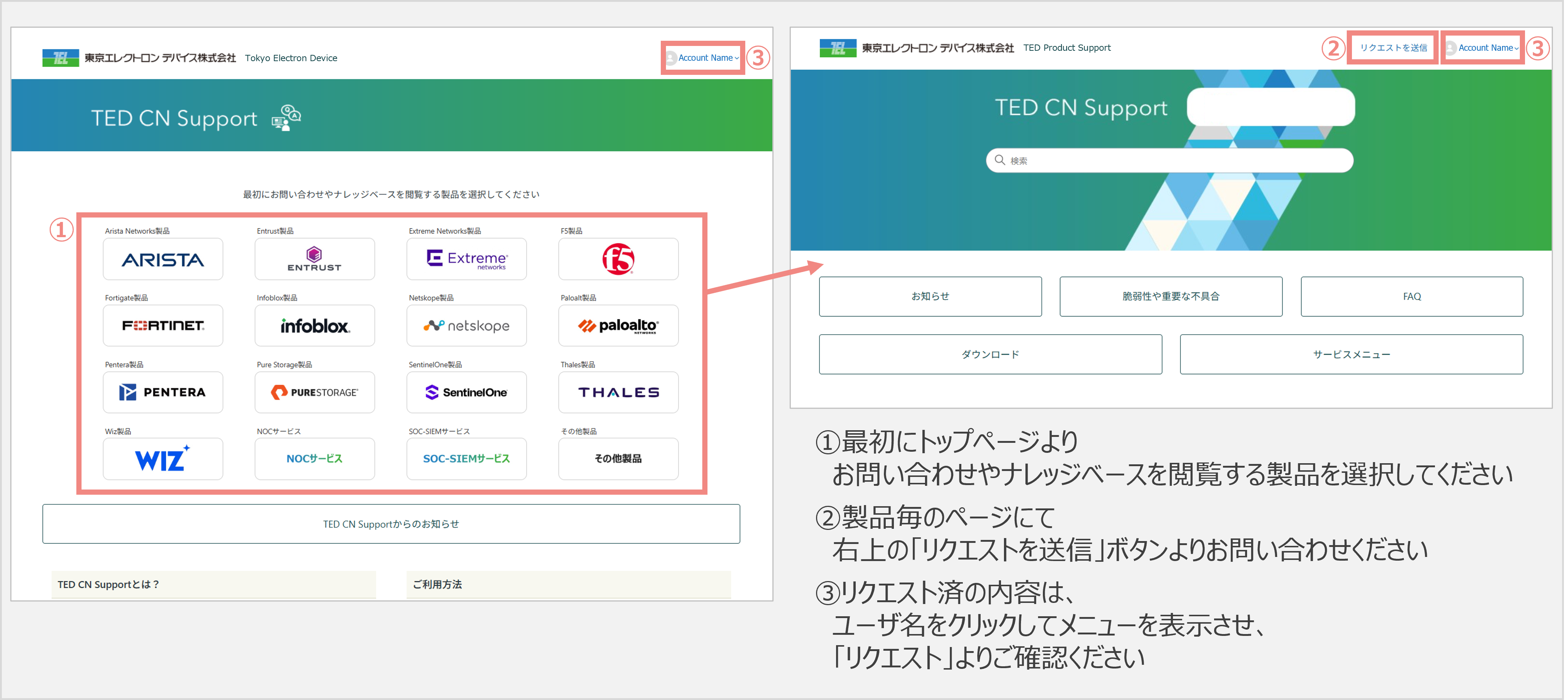
Task: Open the ダウンロード section
Action: pyautogui.click(x=990, y=354)
